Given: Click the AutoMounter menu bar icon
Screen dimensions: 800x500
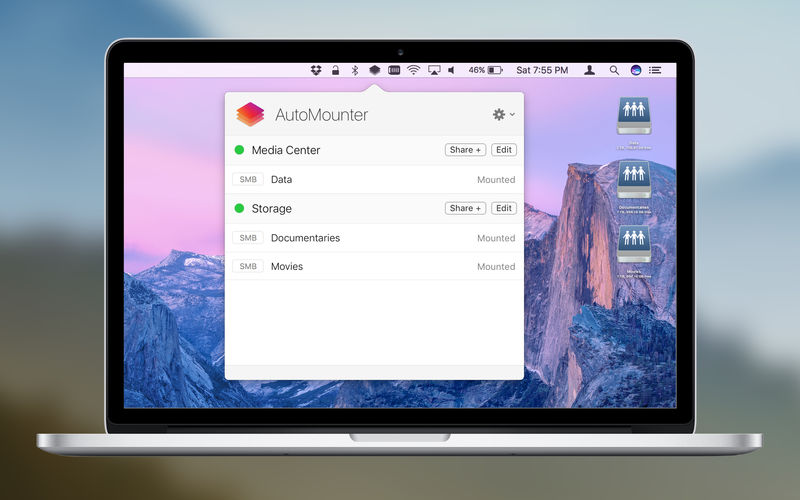Looking at the screenshot, I should coord(374,71).
